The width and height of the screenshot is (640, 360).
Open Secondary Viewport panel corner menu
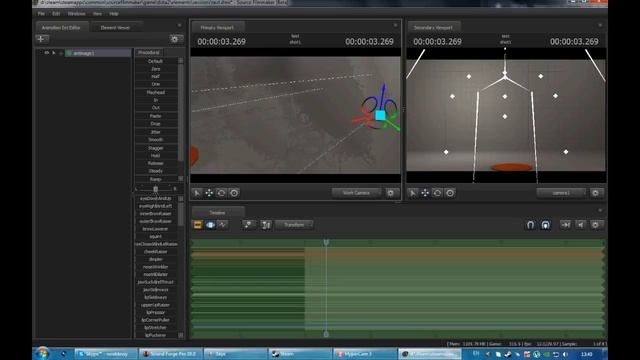600,25
